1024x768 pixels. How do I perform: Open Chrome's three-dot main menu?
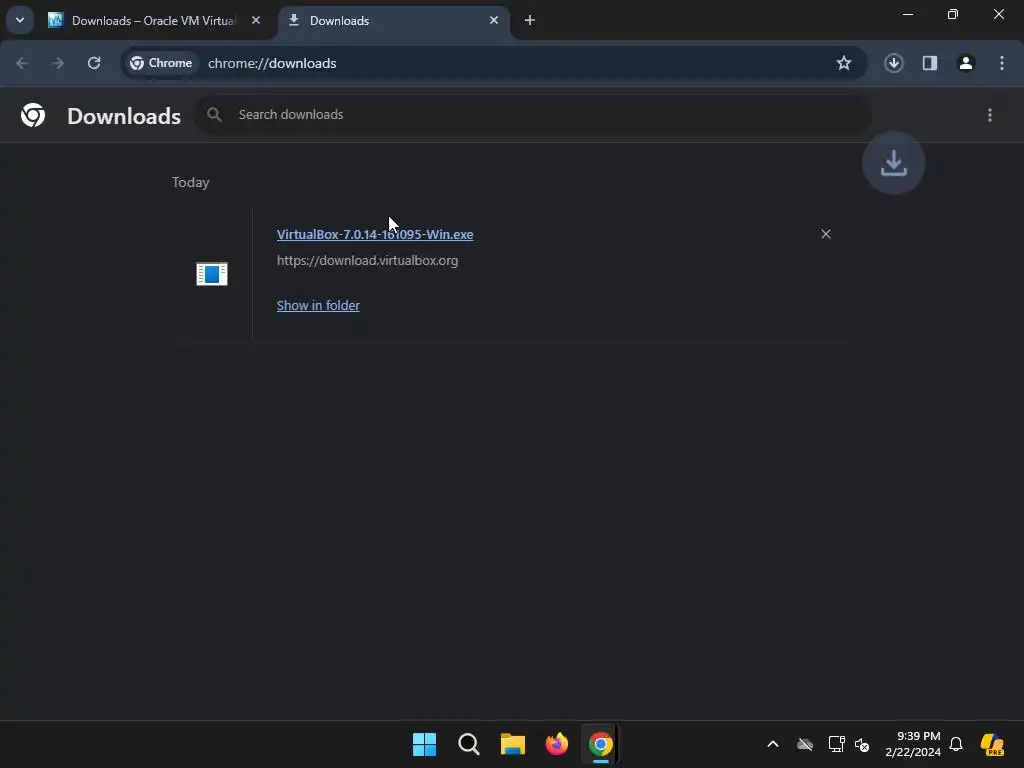(1002, 63)
